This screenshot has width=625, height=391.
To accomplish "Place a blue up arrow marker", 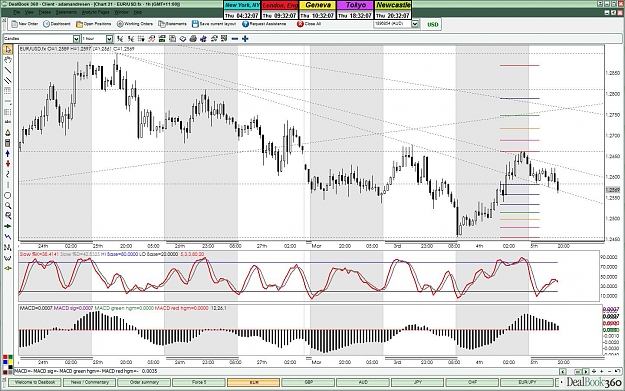I will (8, 153).
